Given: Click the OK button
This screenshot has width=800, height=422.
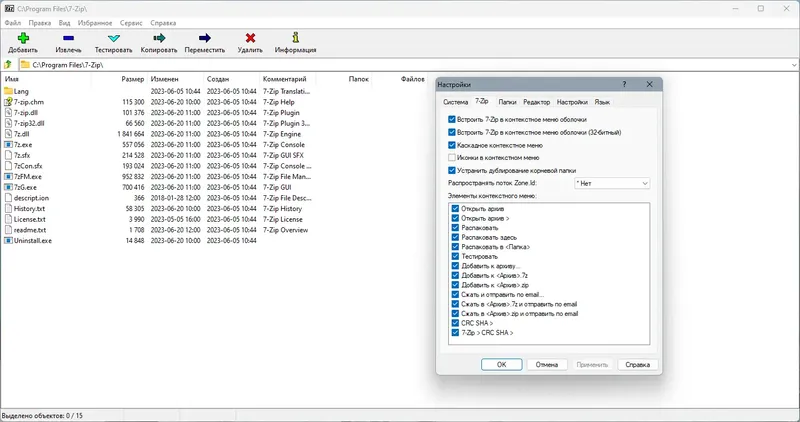Looking at the screenshot, I should coord(502,364).
